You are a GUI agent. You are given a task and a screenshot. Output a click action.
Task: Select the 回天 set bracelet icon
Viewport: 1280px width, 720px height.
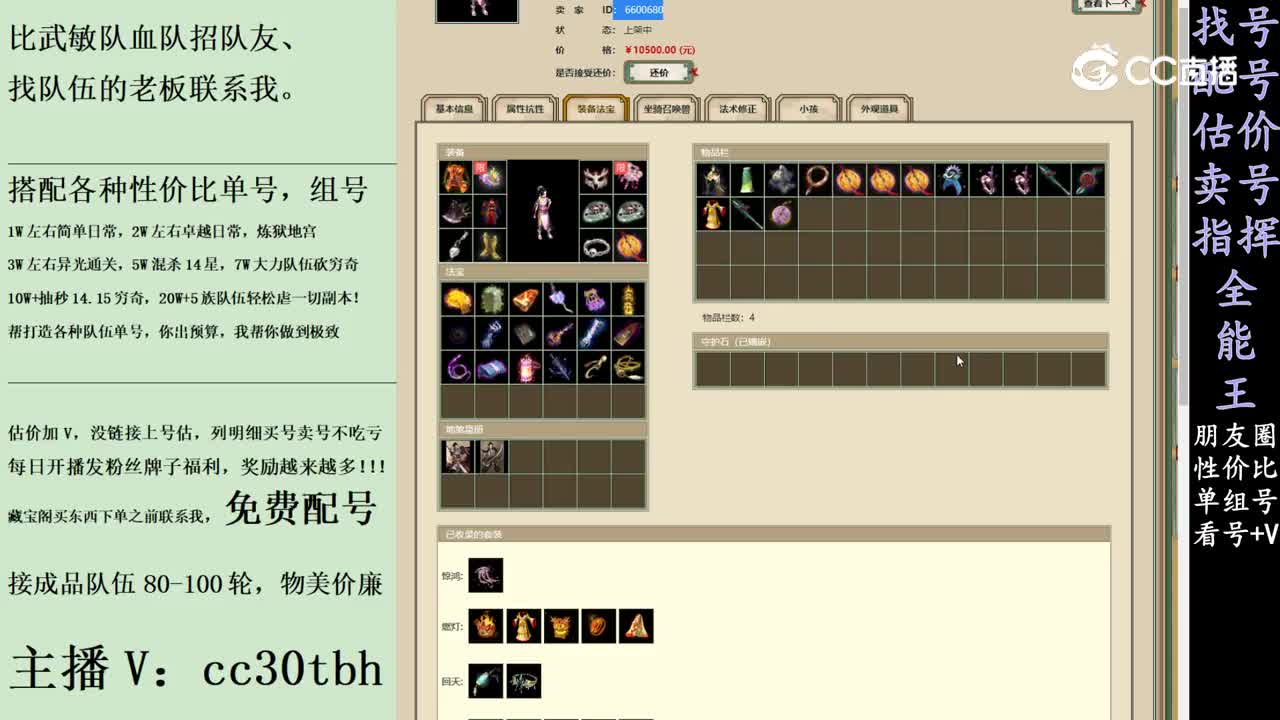pos(523,681)
